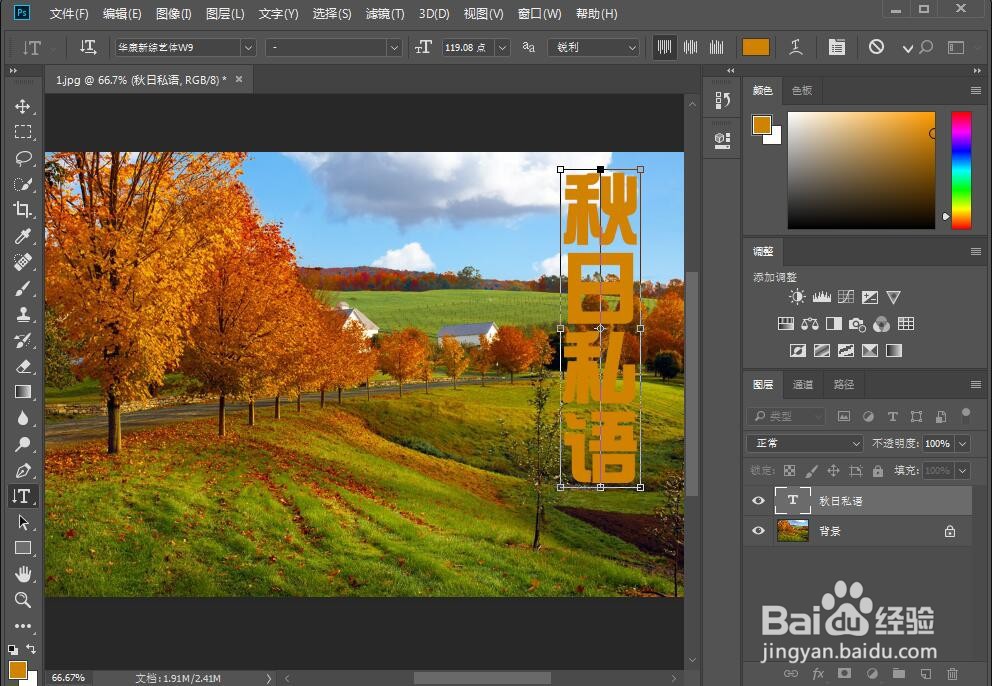Click the delete layer trash icon
Viewport: 992px width, 686px height.
pos(952,673)
